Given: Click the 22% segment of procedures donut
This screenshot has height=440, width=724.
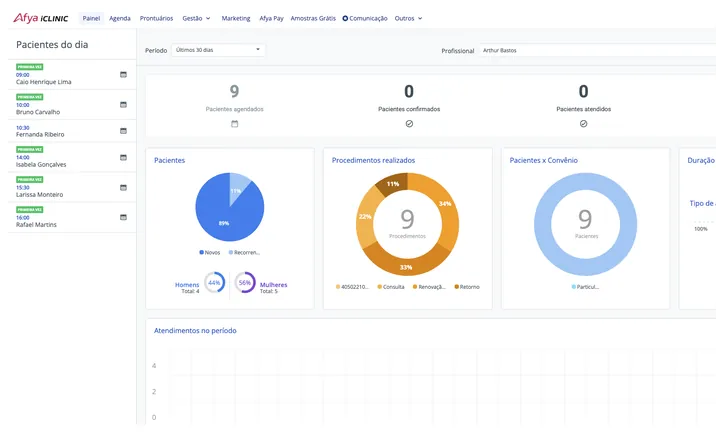Looking at the screenshot, I should [x=366, y=216].
